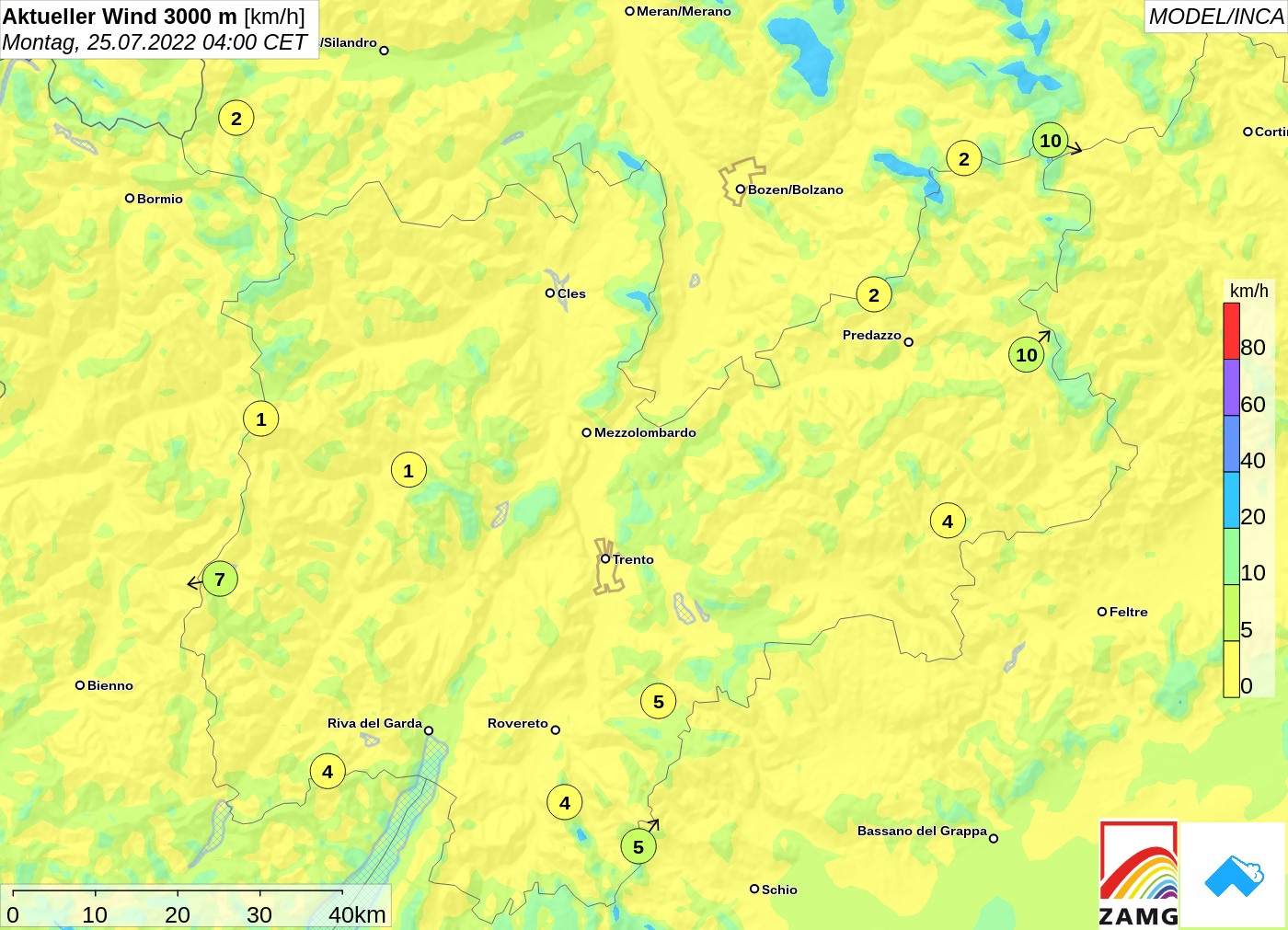Pick the blue 40 km/h legend swatch
Image resolution: width=1288 pixels, height=930 pixels.
(x=1231, y=443)
